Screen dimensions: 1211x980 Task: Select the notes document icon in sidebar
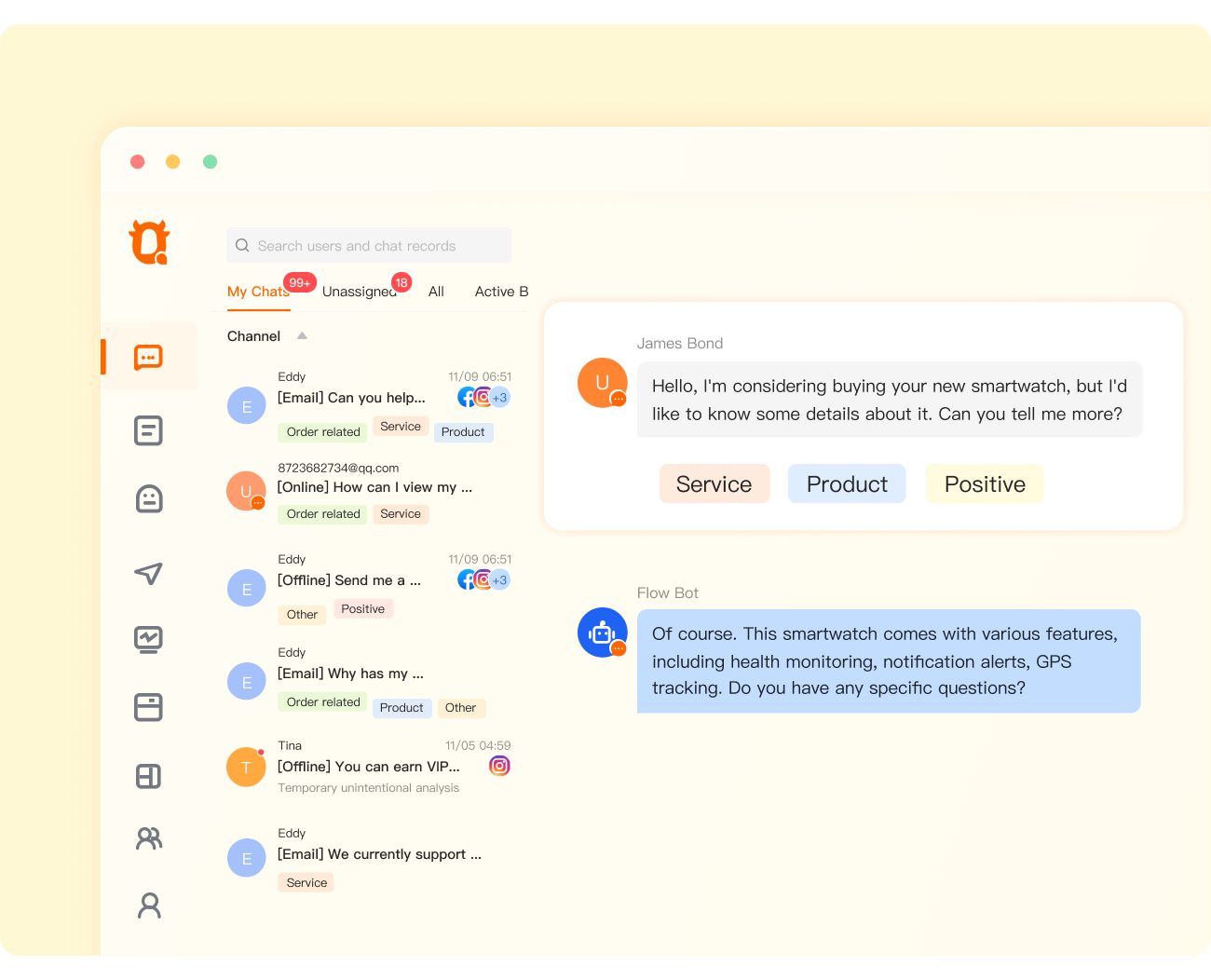tap(148, 429)
